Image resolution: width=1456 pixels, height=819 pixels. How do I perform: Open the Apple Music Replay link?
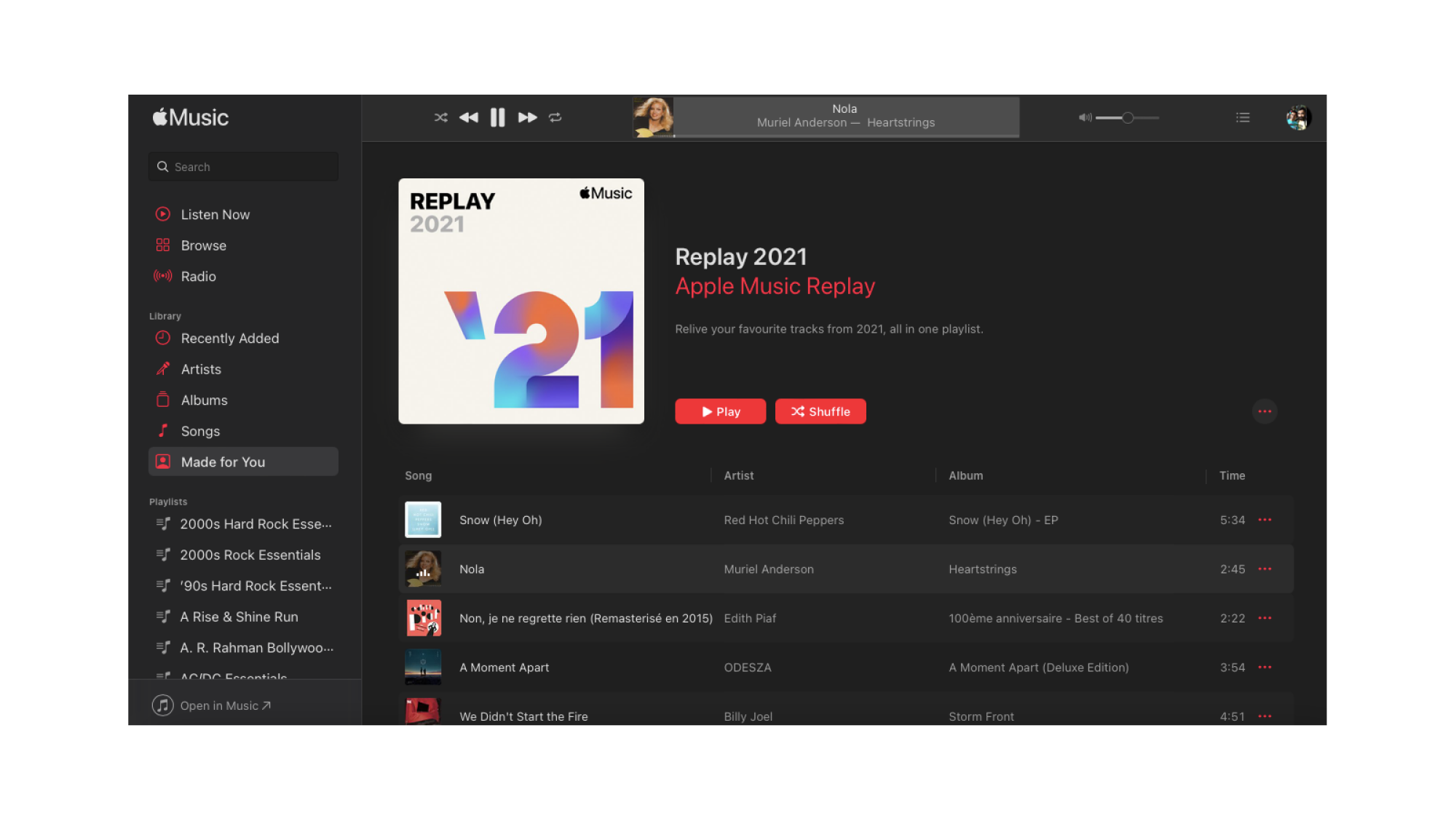point(775,286)
